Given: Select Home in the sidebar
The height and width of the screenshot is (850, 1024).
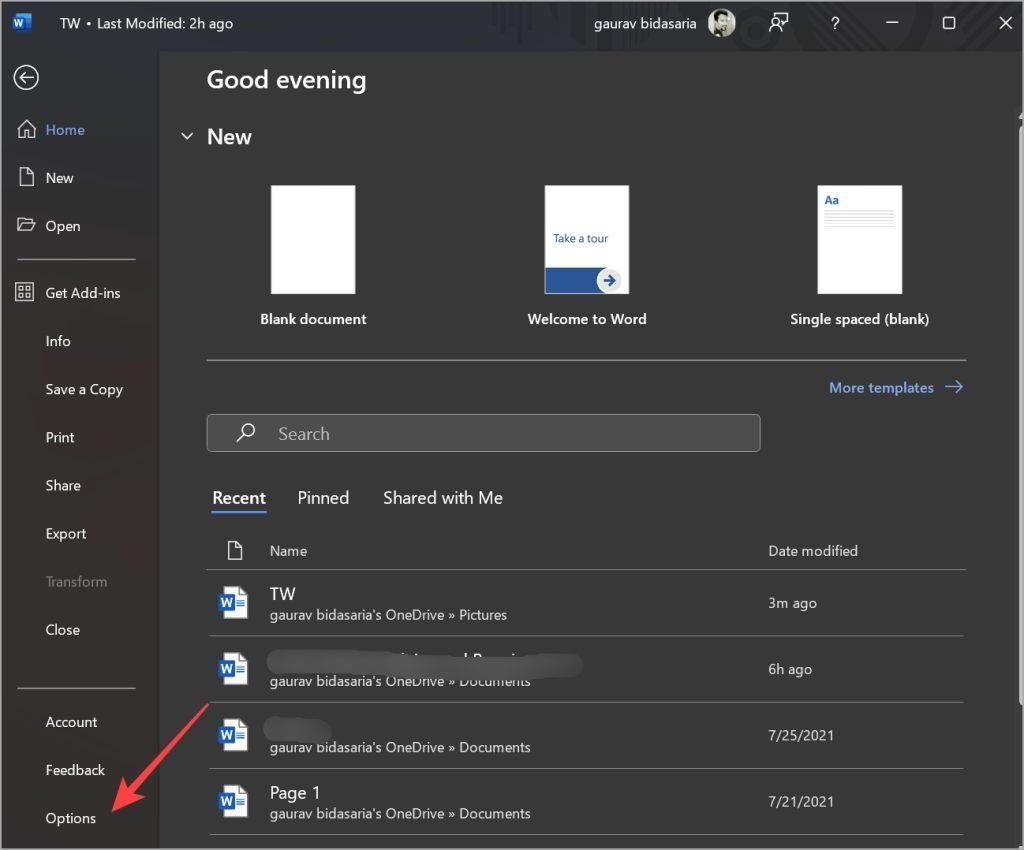Looking at the screenshot, I should pyautogui.click(x=65, y=129).
